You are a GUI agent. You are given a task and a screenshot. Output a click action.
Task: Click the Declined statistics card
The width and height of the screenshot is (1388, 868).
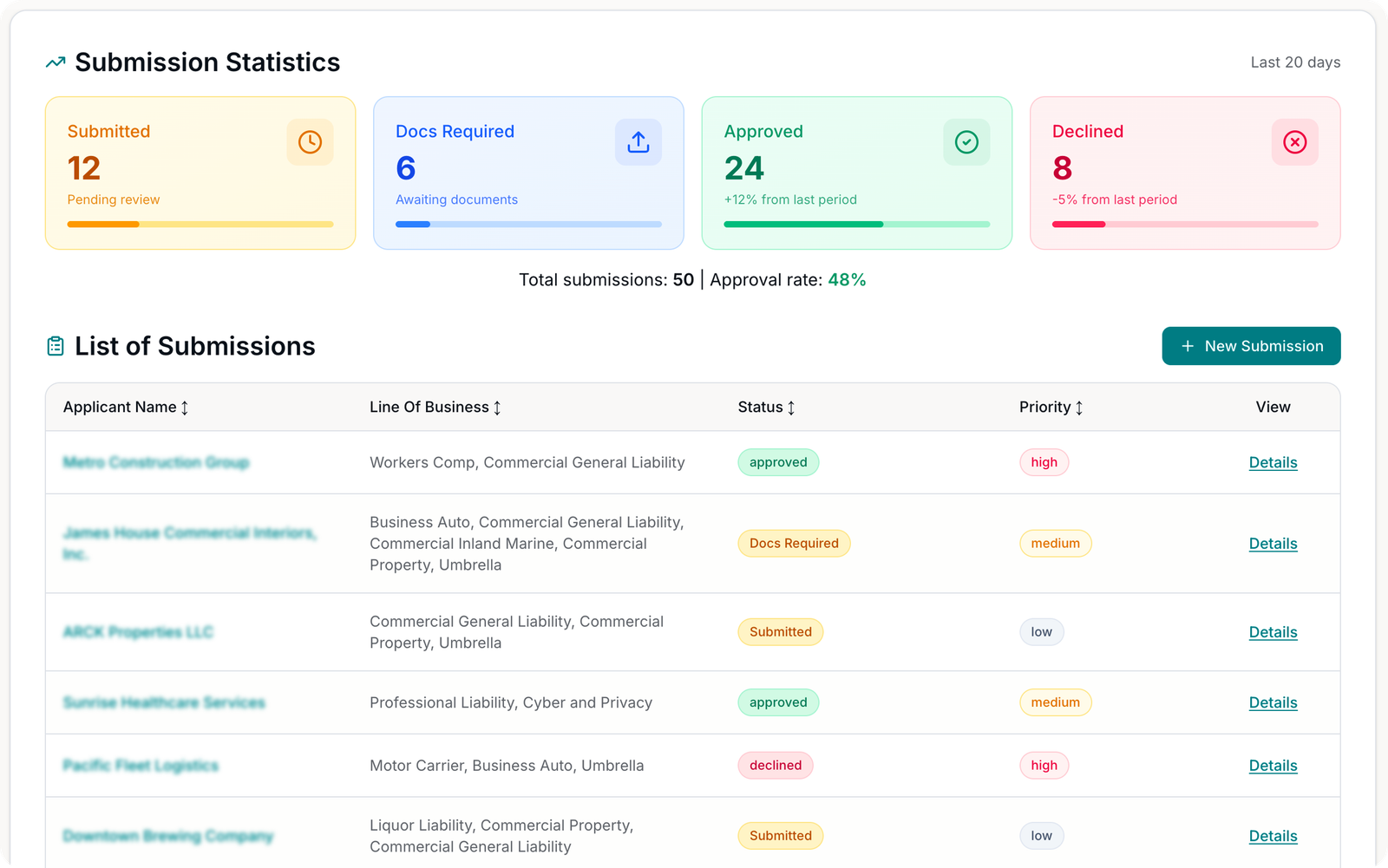click(x=1184, y=173)
